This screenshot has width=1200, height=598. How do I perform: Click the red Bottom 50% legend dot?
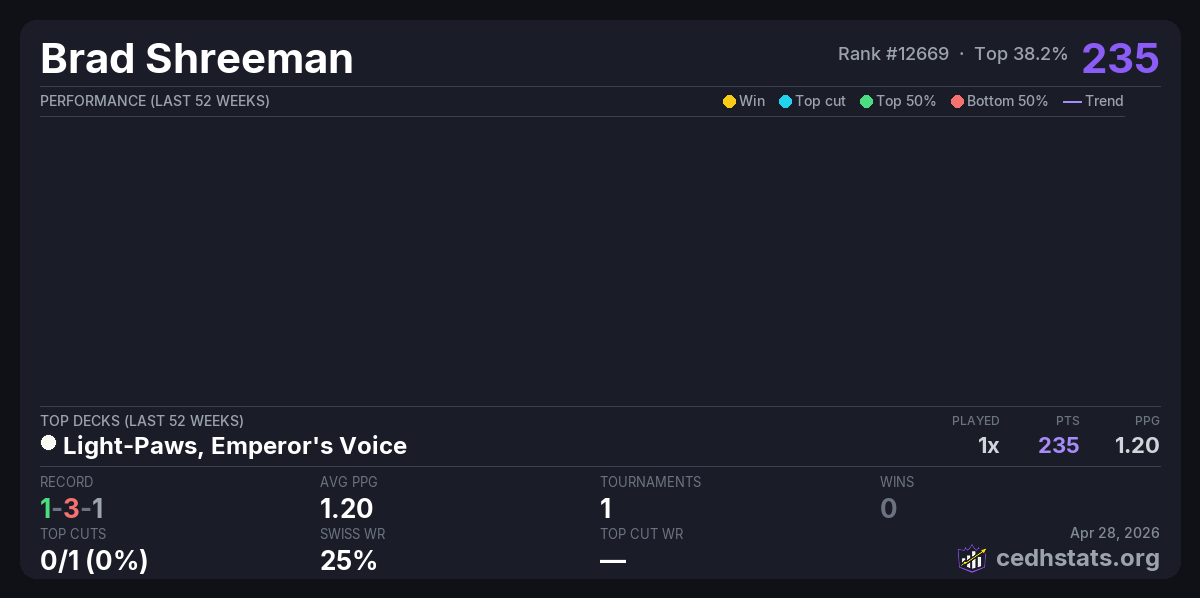[957, 101]
